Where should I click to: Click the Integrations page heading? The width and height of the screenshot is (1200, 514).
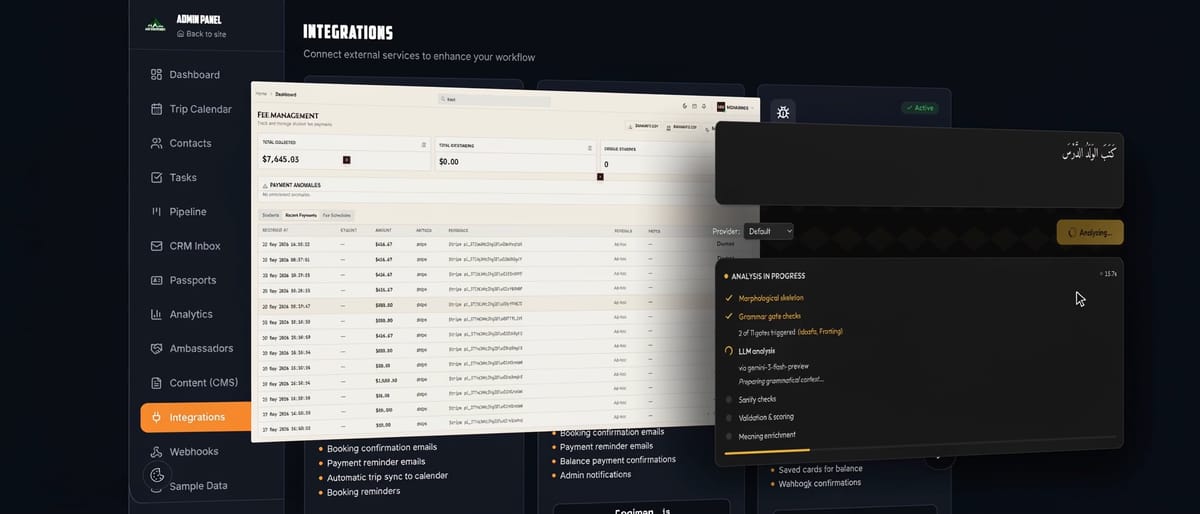pyautogui.click(x=348, y=33)
